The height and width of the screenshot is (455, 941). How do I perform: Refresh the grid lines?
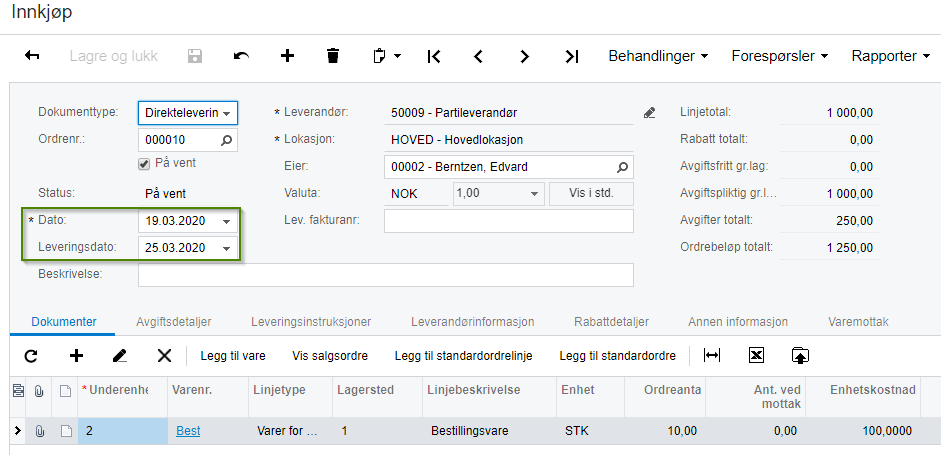pyautogui.click(x=31, y=356)
